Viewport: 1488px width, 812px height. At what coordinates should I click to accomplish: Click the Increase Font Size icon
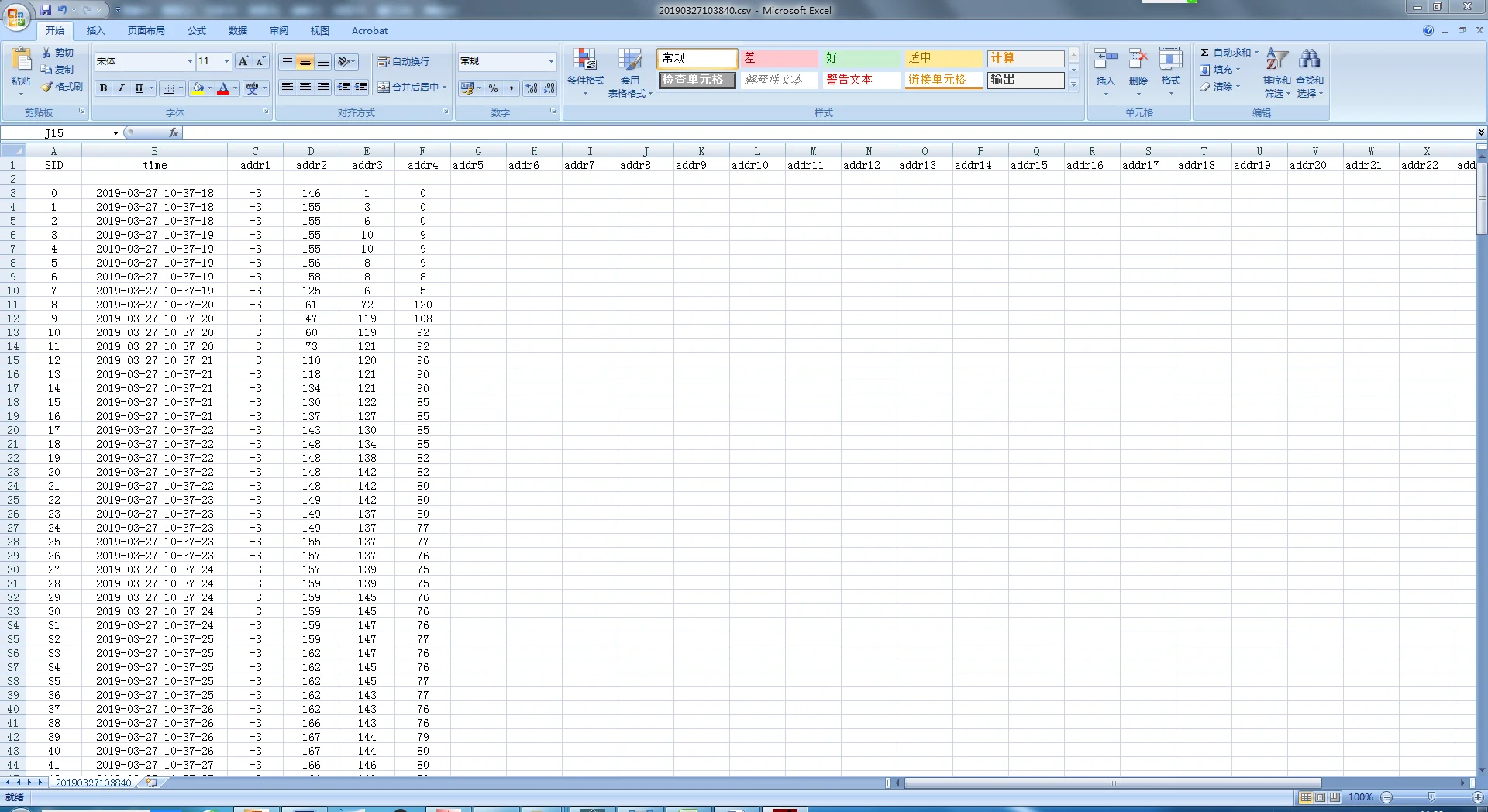[243, 61]
